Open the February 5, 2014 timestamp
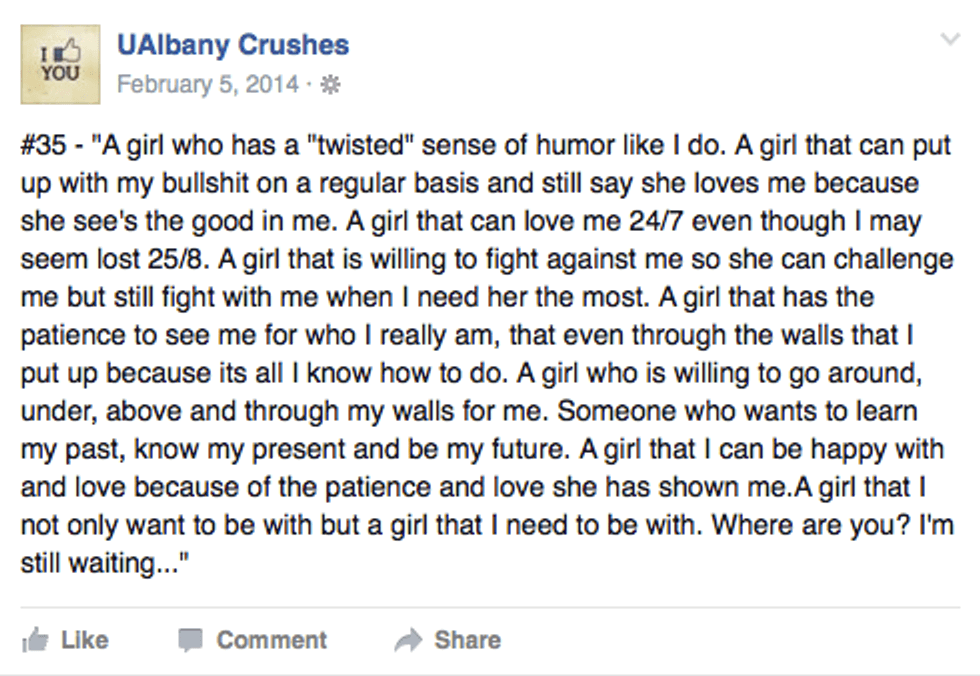The image size is (980, 676). point(207,84)
